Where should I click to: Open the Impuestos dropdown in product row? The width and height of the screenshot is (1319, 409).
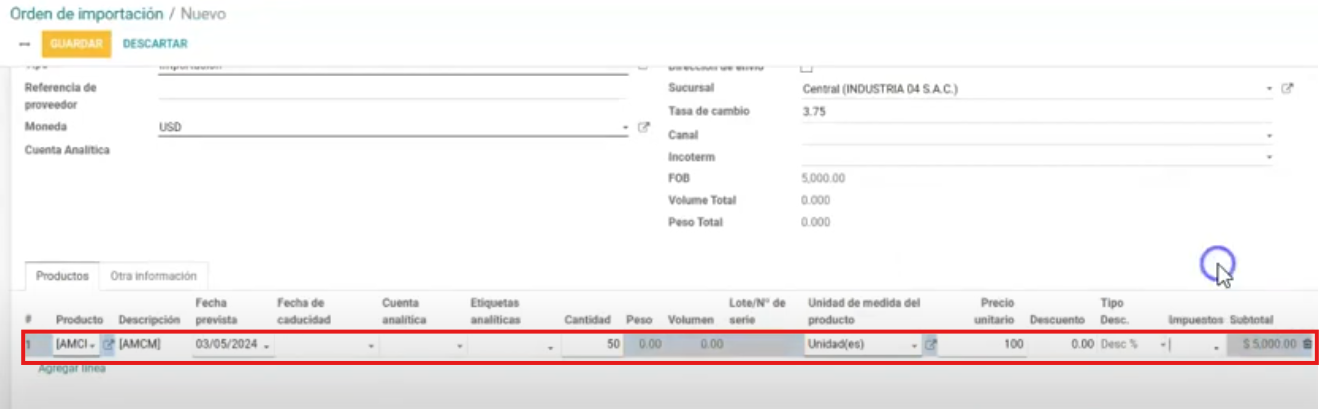(x=1195, y=345)
